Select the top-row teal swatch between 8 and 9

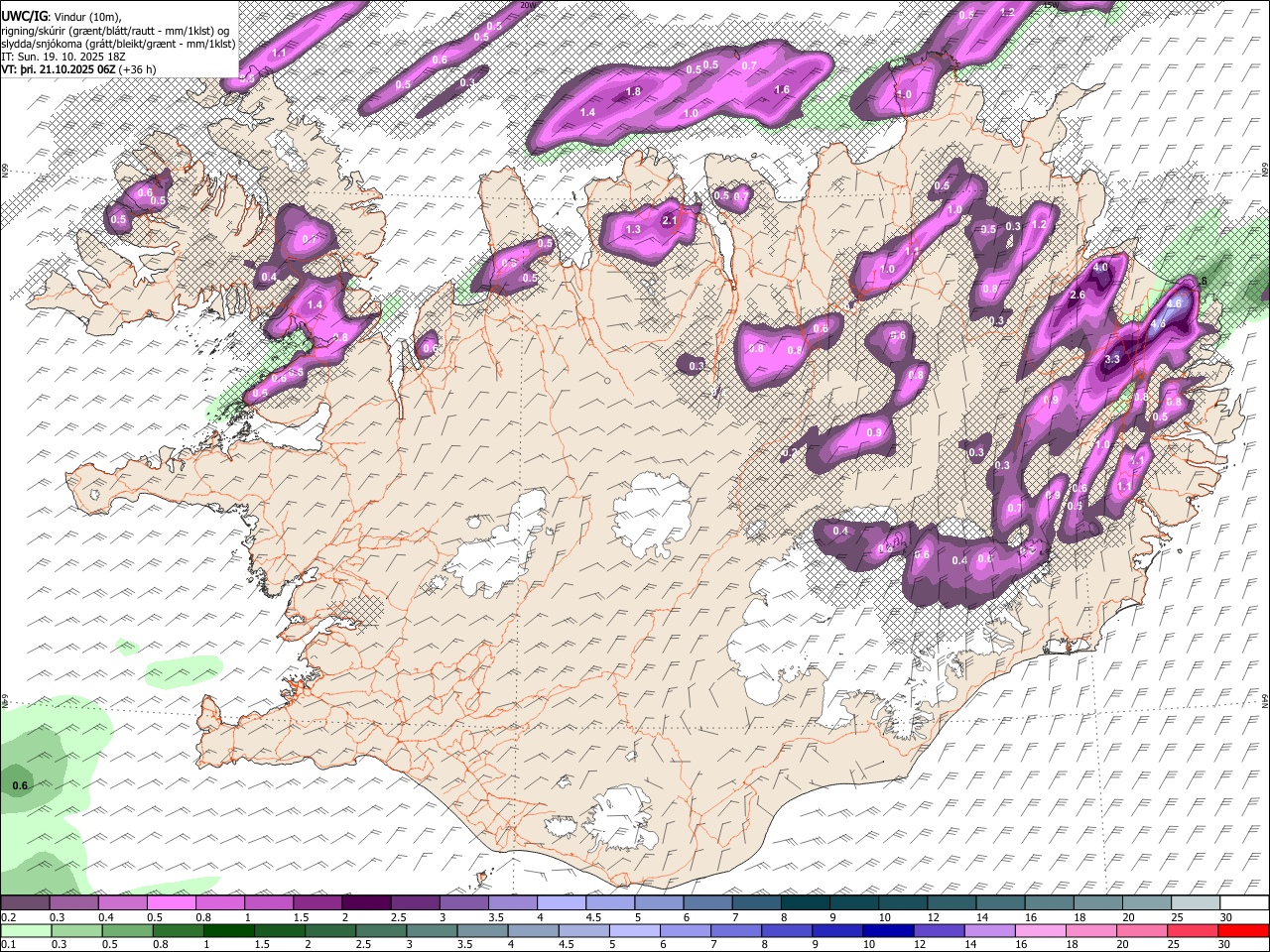tap(804, 902)
